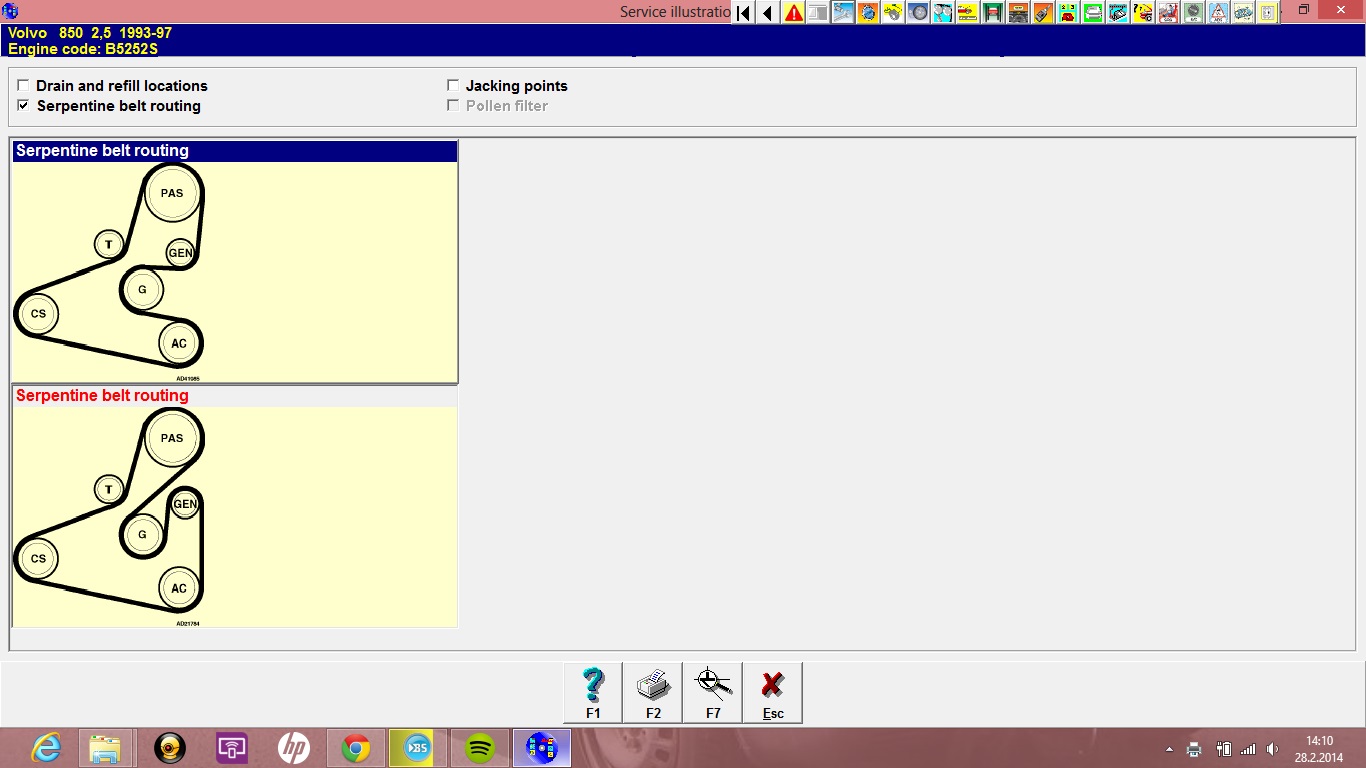Open Internet Explorer from the taskbar
This screenshot has height=768, width=1366.
point(46,747)
